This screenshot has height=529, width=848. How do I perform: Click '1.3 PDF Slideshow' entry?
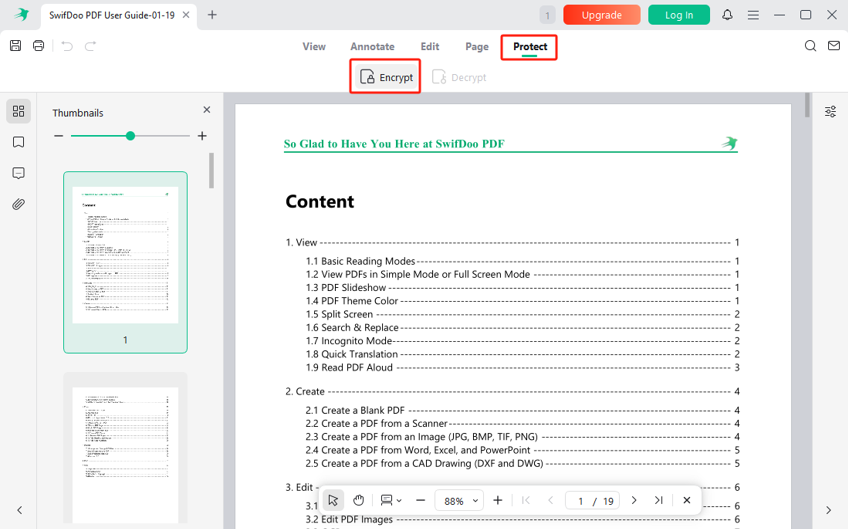[x=346, y=288]
